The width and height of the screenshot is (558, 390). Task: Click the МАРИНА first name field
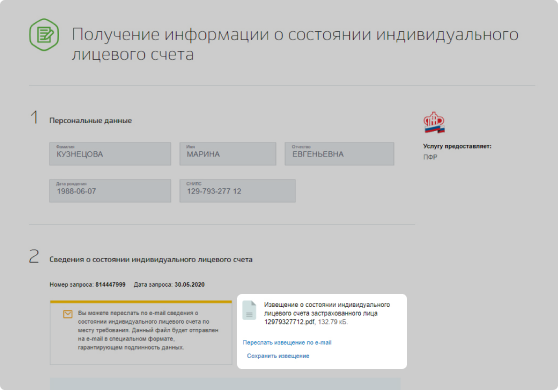point(228,154)
